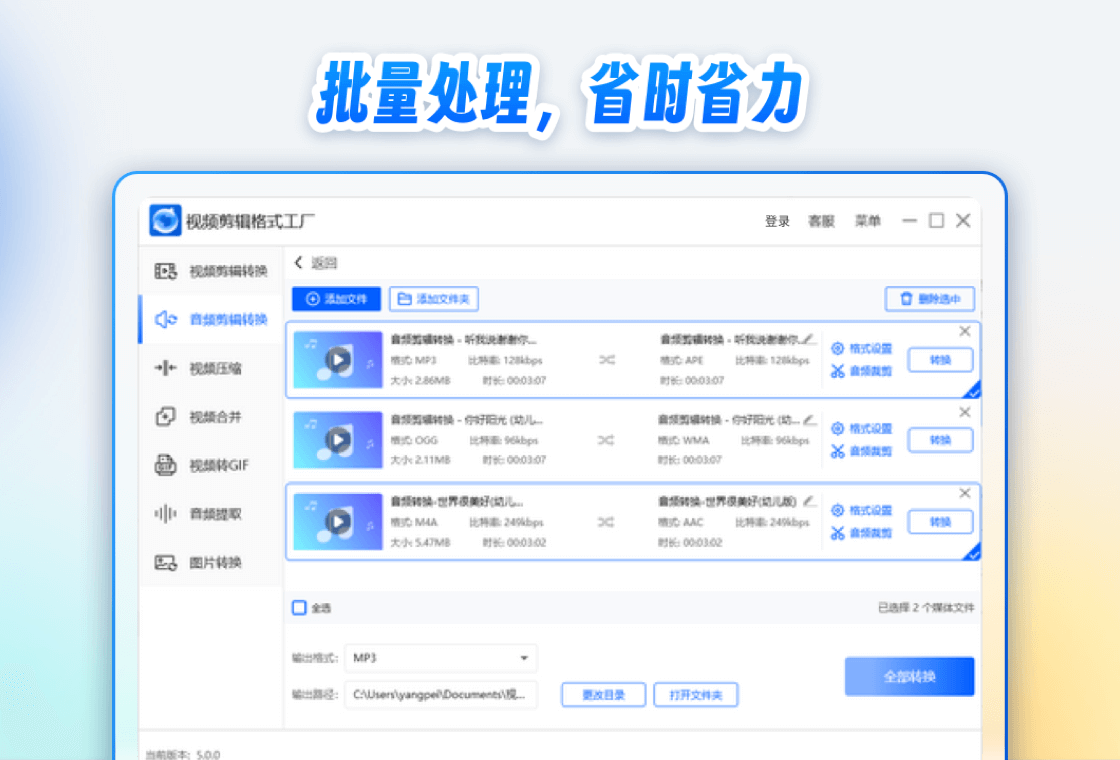Screen dimensions: 1120x760
Task: Click the shuffle arrows icon in MP3 row
Action: point(606,360)
